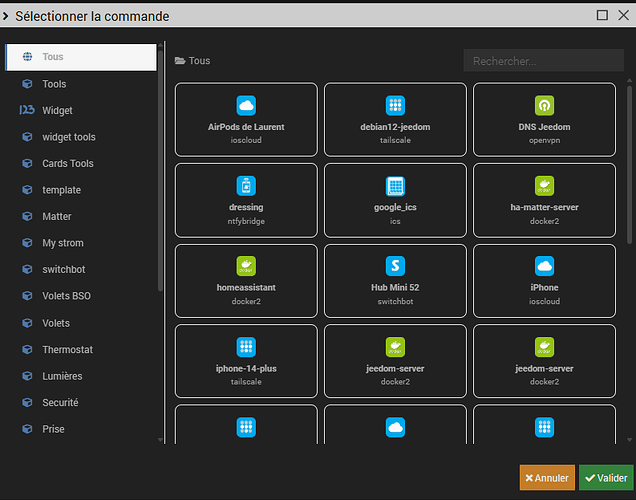Click the google_ics calendar icon
Viewport: 636px width, 500px height.
395,186
